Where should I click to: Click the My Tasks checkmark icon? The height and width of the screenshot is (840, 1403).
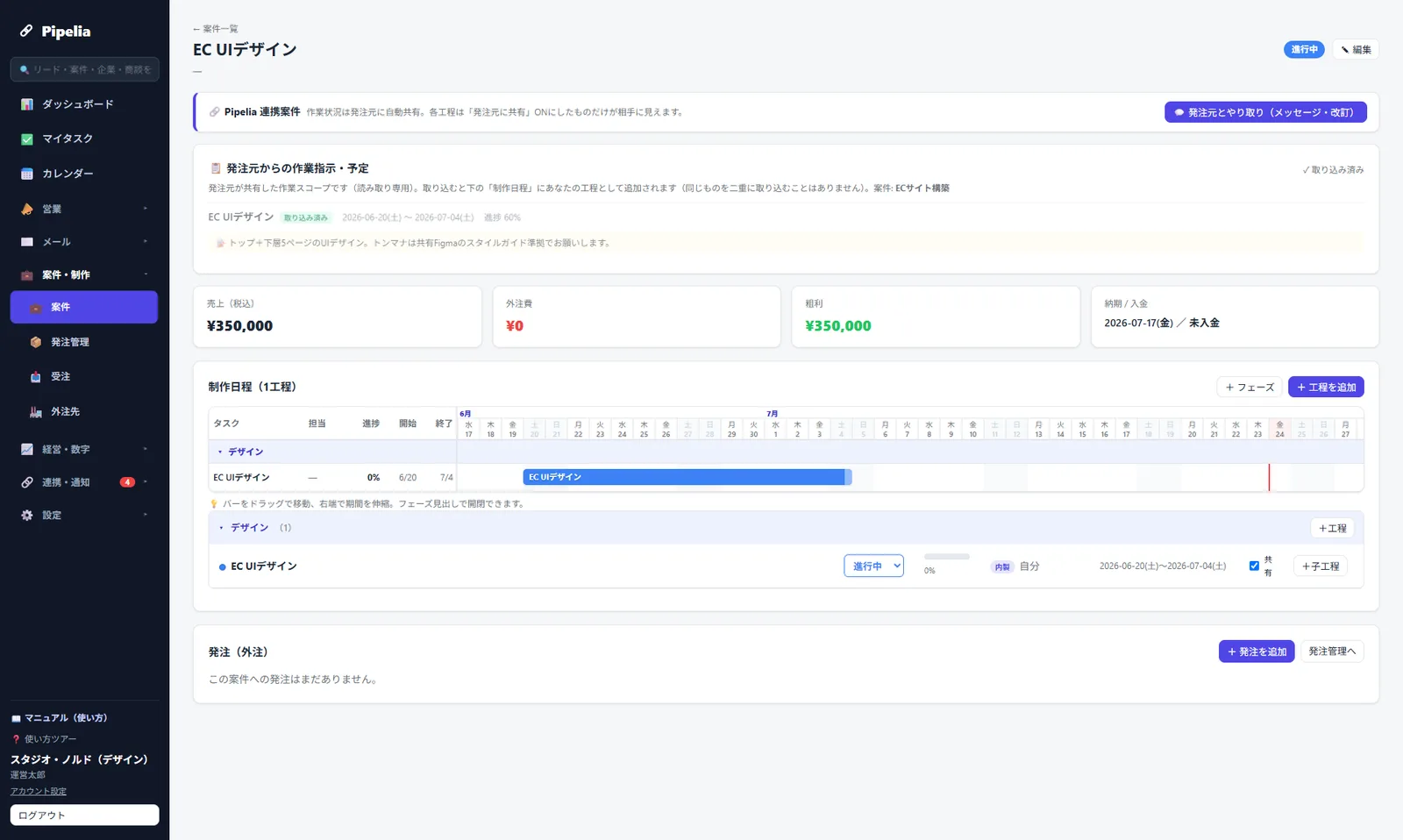(x=27, y=139)
